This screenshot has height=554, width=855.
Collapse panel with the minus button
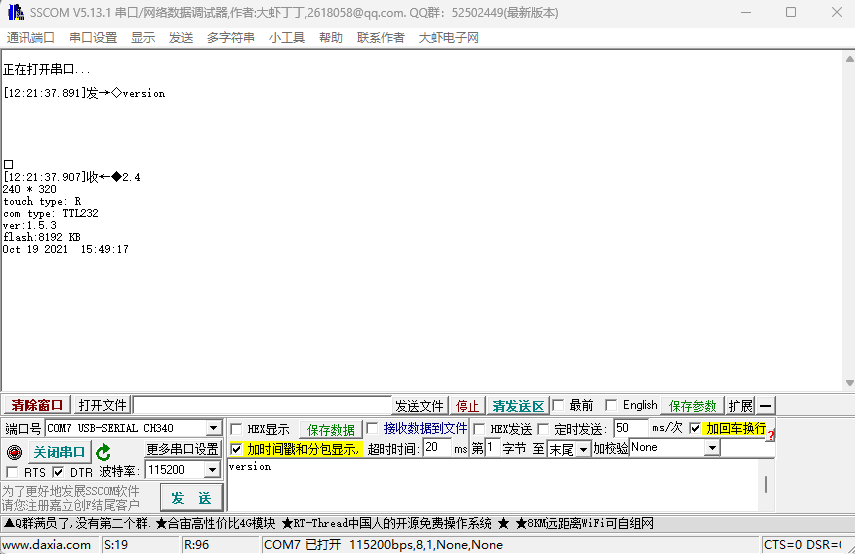tap(766, 406)
